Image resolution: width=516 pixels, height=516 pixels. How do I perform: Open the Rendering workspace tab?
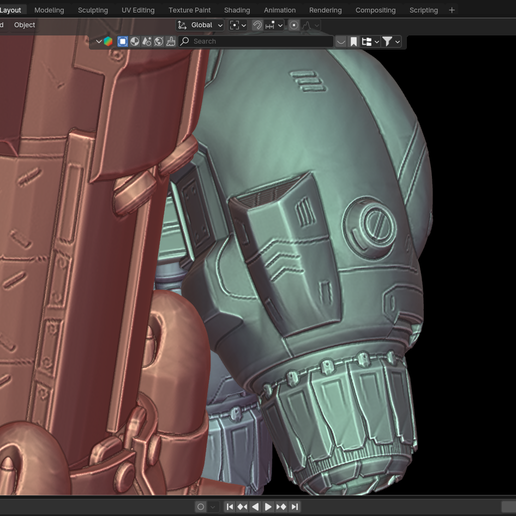pyautogui.click(x=325, y=10)
